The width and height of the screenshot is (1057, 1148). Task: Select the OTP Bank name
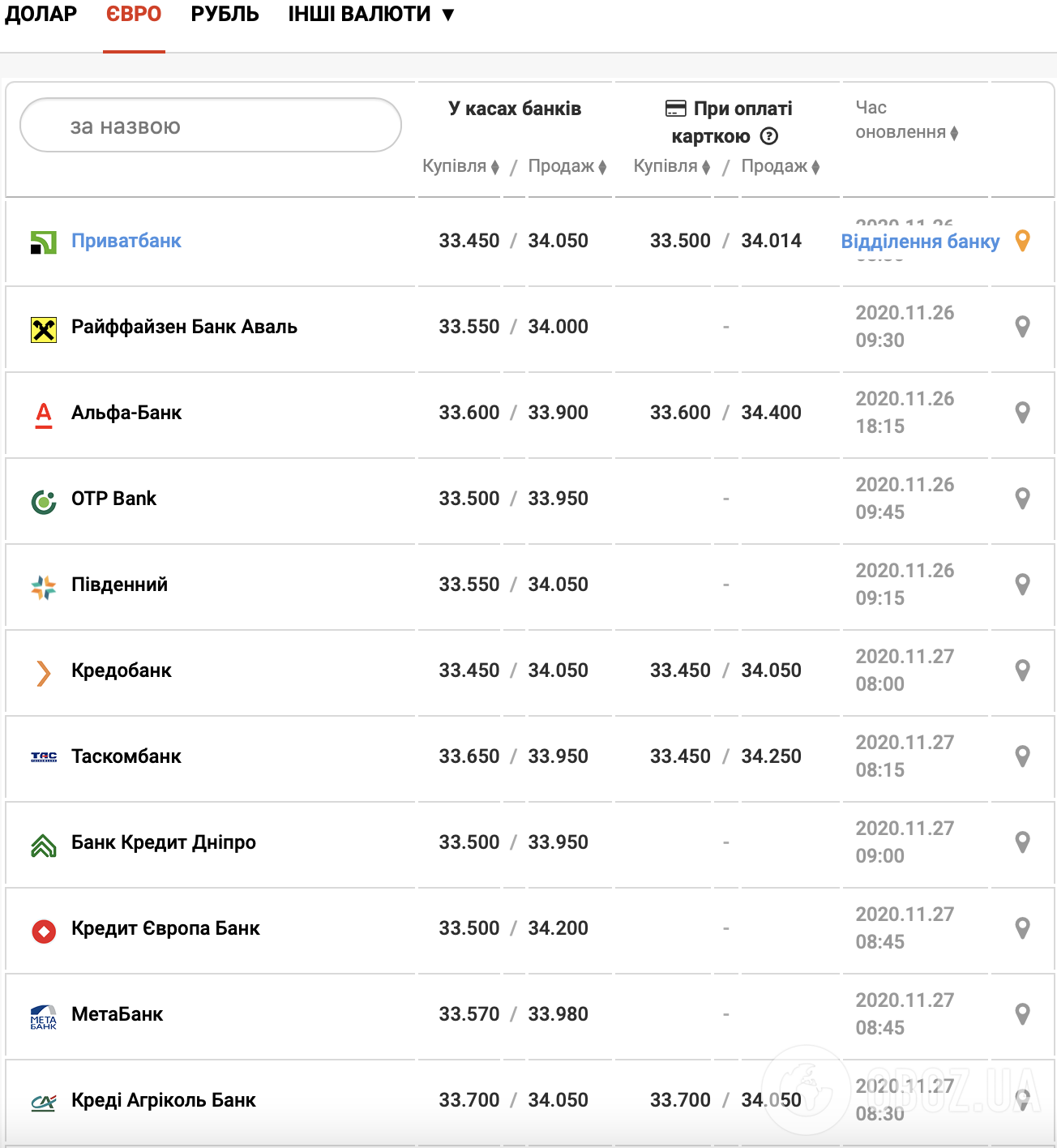click(x=113, y=499)
